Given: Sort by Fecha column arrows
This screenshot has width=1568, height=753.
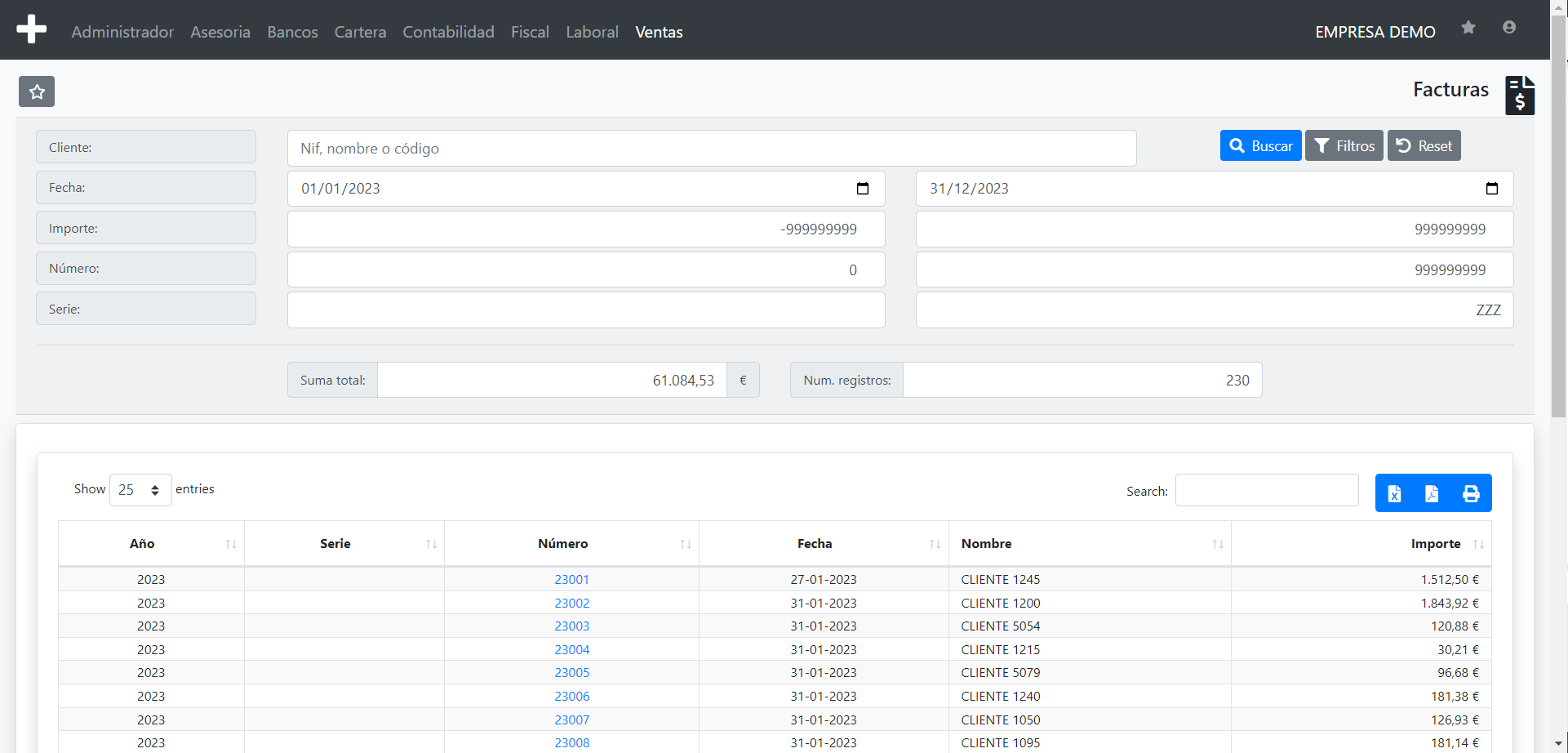Looking at the screenshot, I should coord(935,544).
